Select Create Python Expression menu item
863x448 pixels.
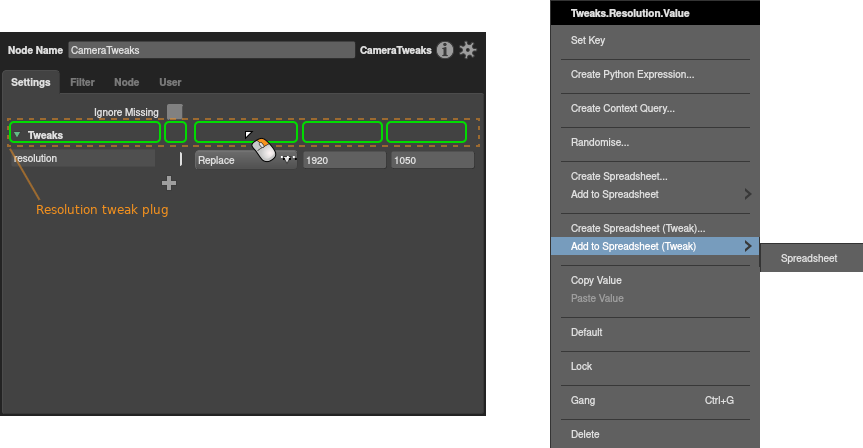[x=632, y=75]
